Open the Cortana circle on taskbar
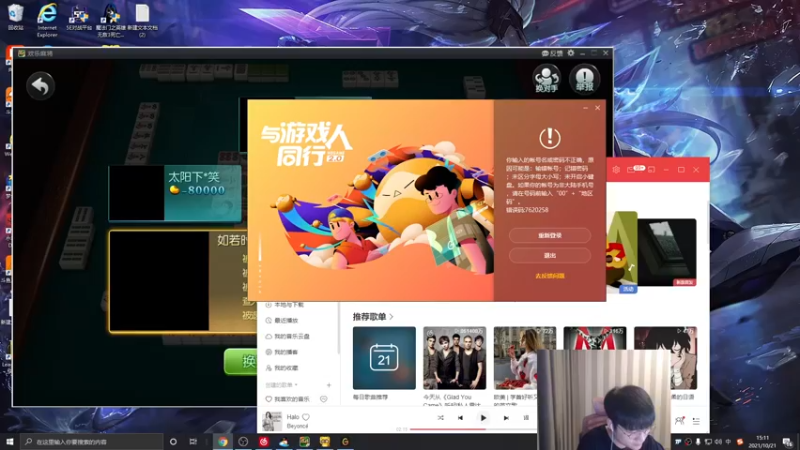This screenshot has height=450, width=800. click(x=173, y=441)
